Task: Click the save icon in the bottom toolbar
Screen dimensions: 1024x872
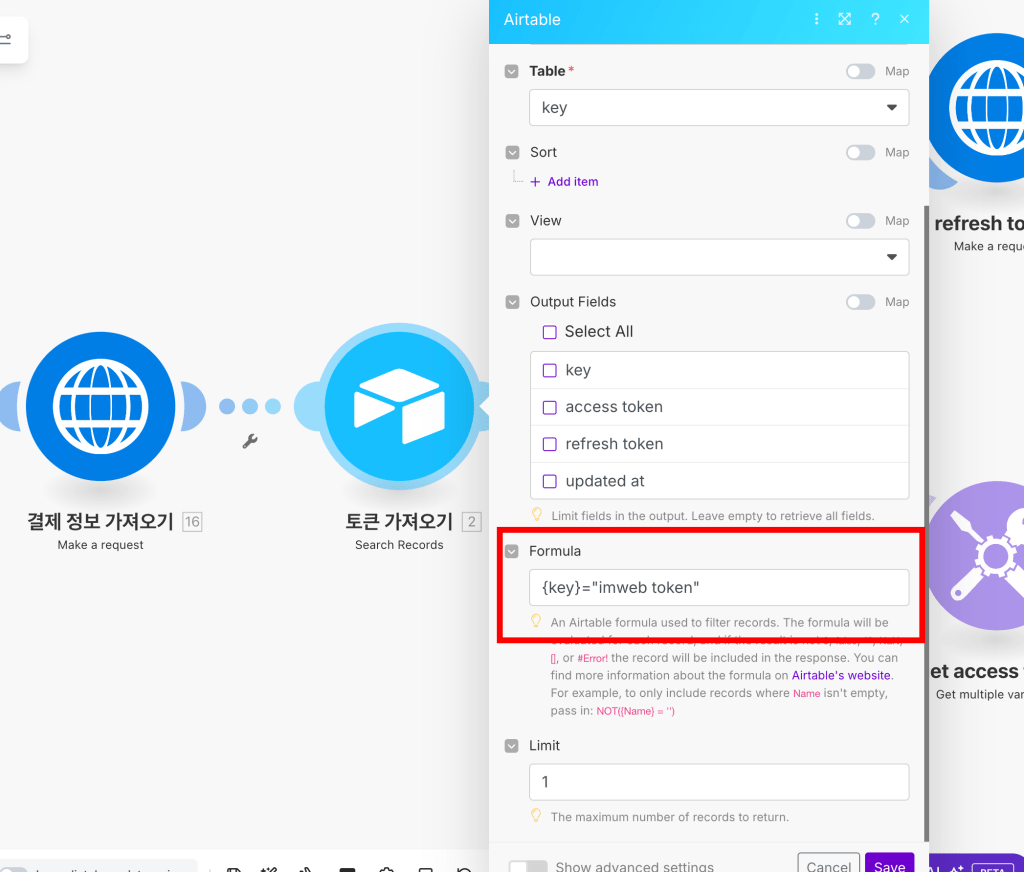Action: (x=233, y=868)
